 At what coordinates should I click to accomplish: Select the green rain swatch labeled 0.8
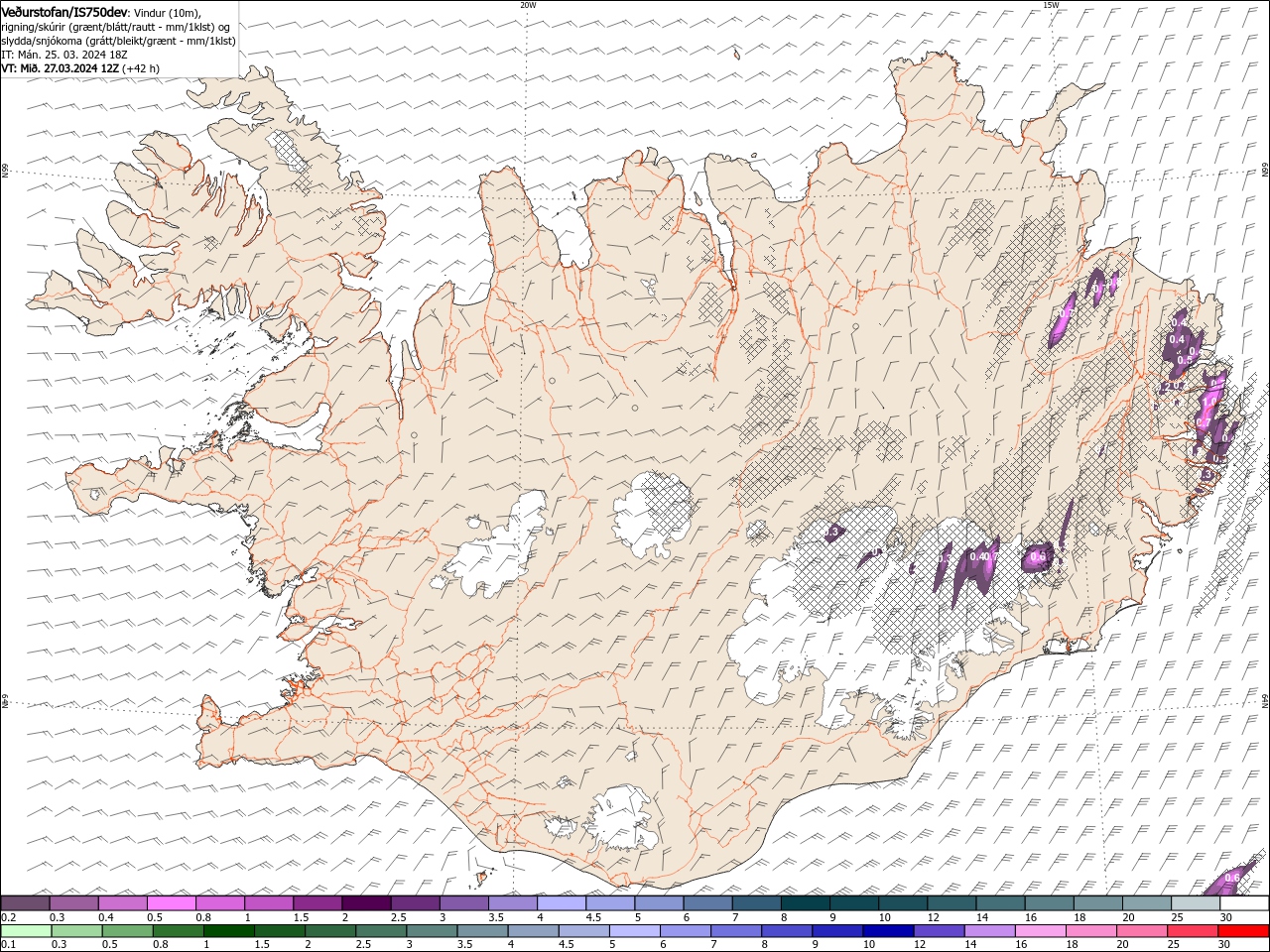[178, 931]
